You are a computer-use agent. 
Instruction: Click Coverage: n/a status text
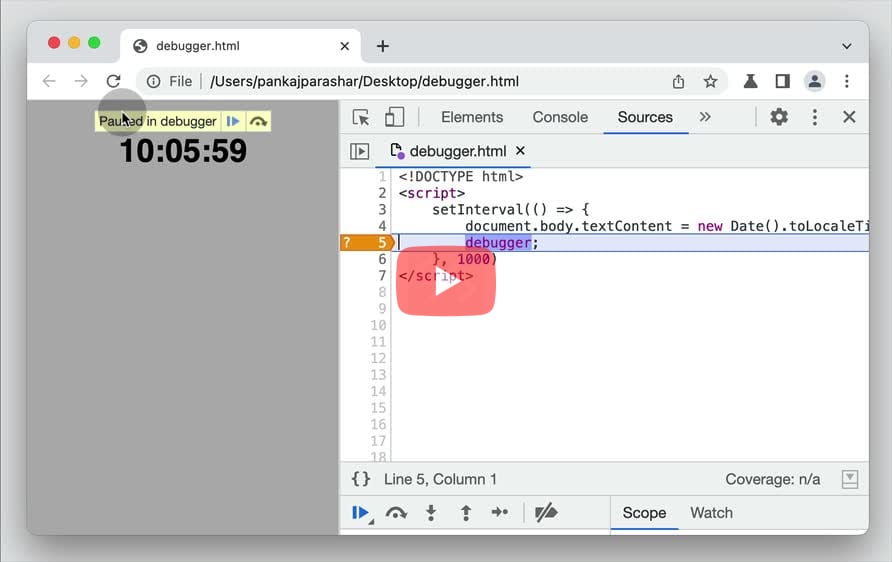(x=773, y=480)
